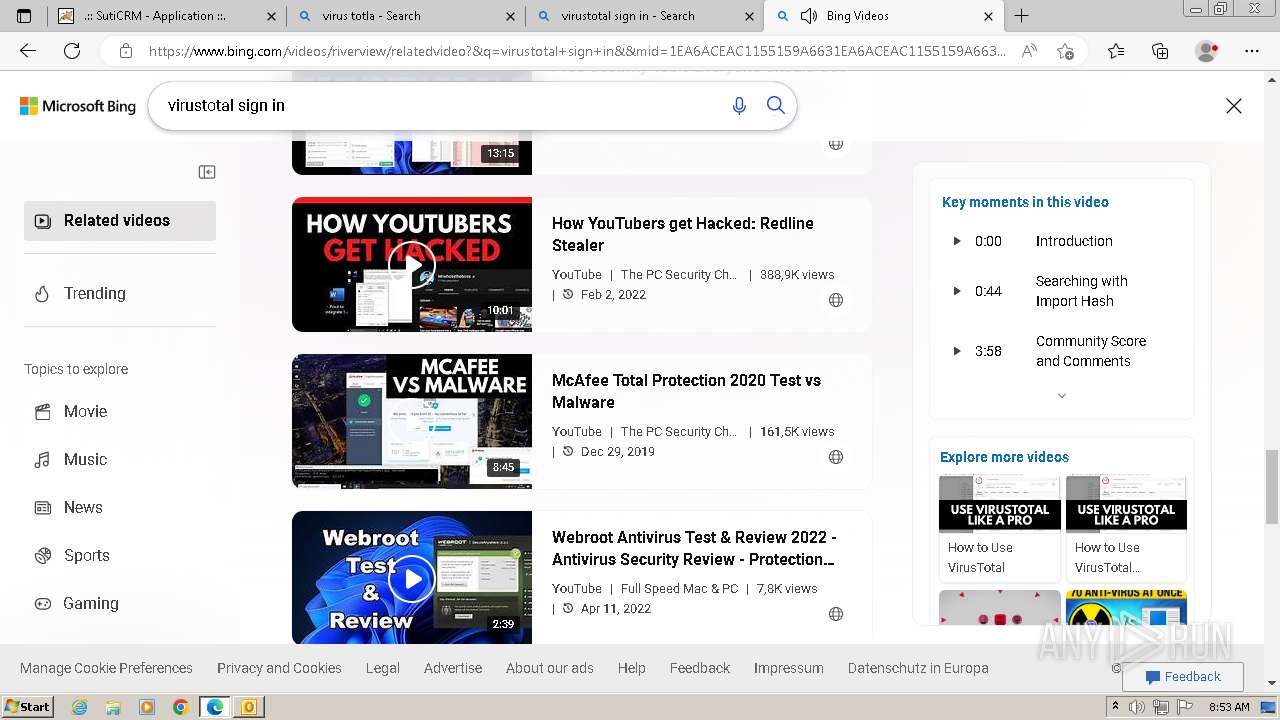Close the video view with X icon

tap(1234, 106)
